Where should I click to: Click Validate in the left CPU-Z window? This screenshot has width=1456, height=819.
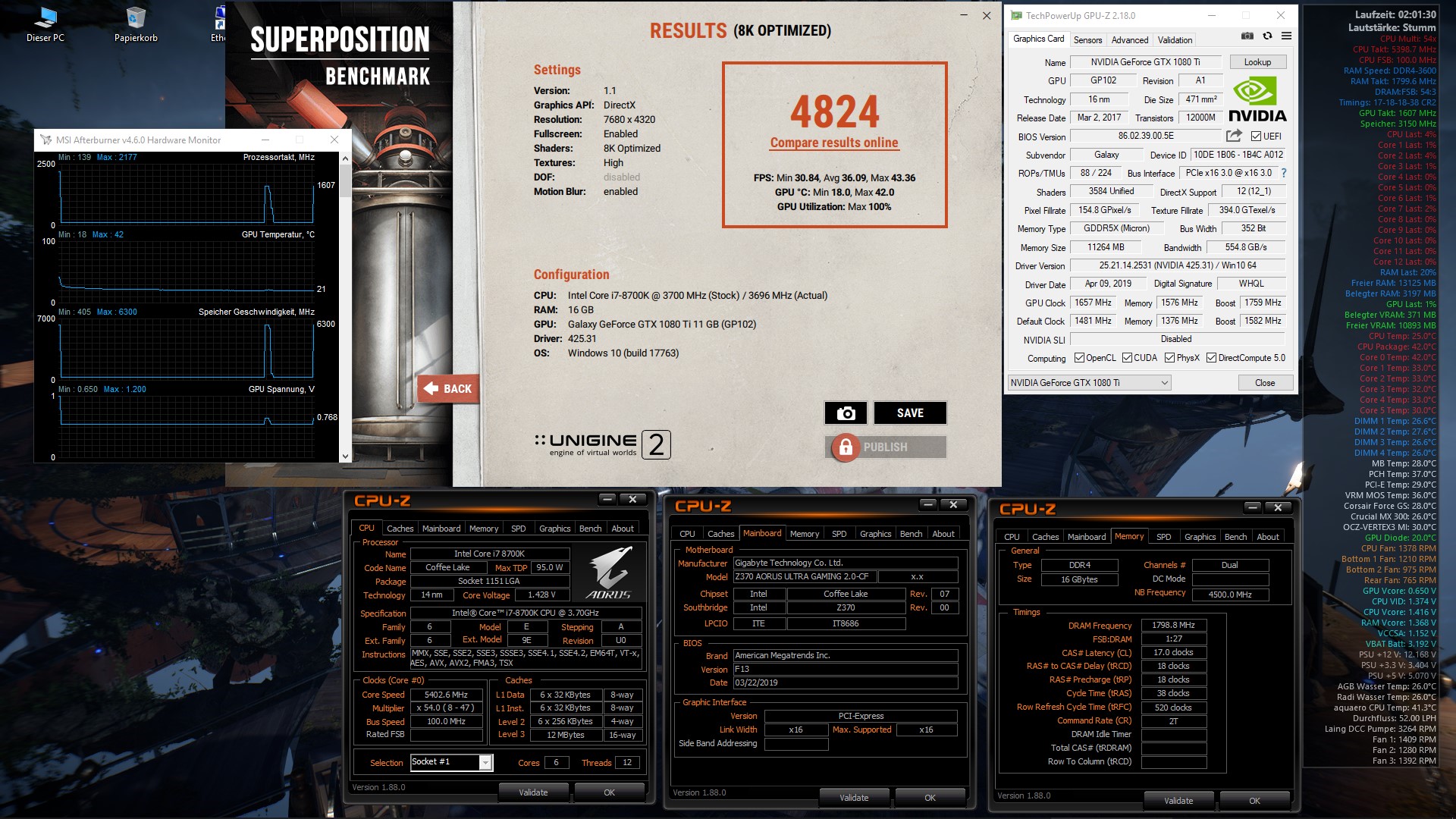point(533,792)
